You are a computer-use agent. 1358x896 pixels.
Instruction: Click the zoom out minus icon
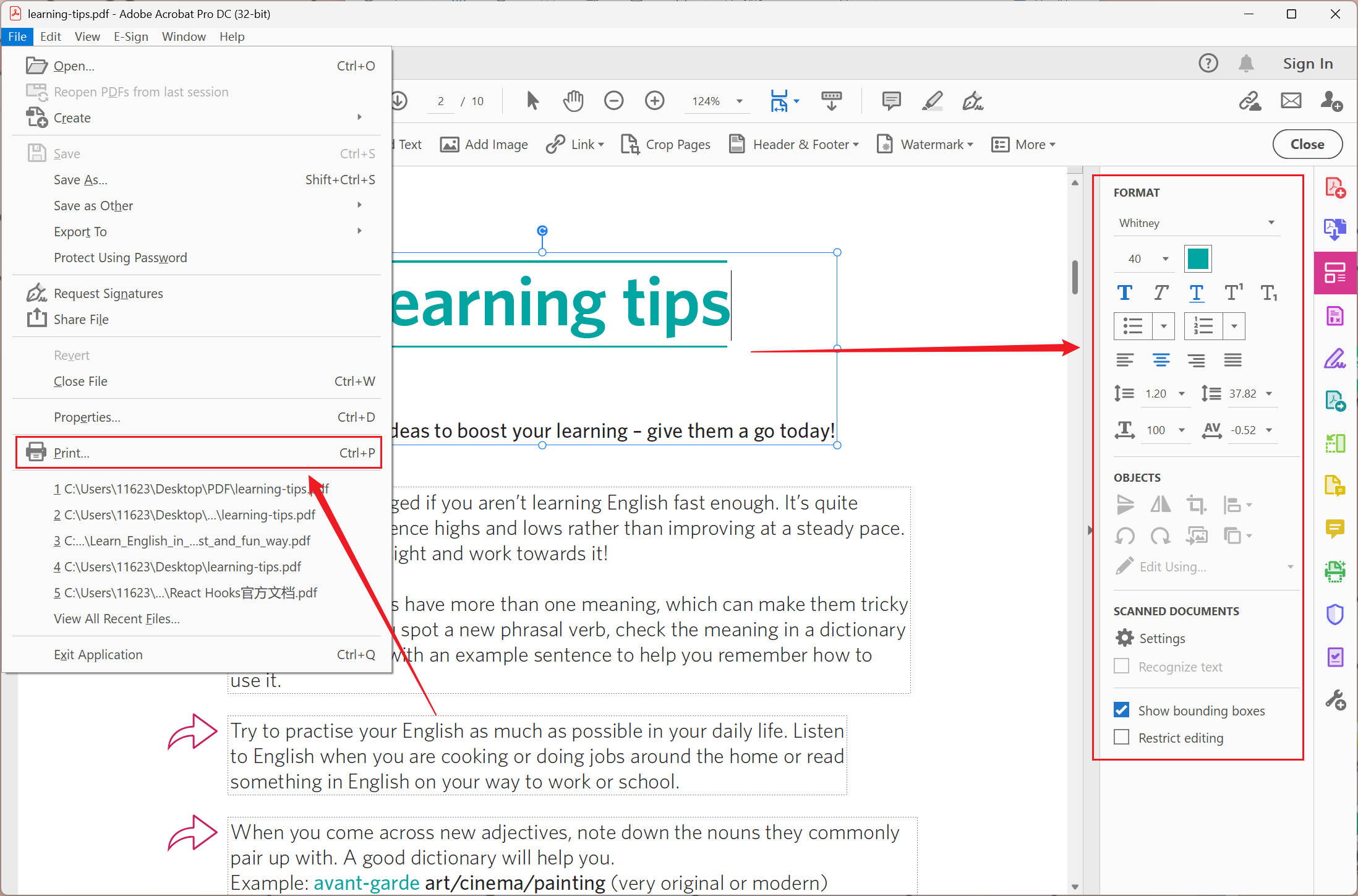613,101
